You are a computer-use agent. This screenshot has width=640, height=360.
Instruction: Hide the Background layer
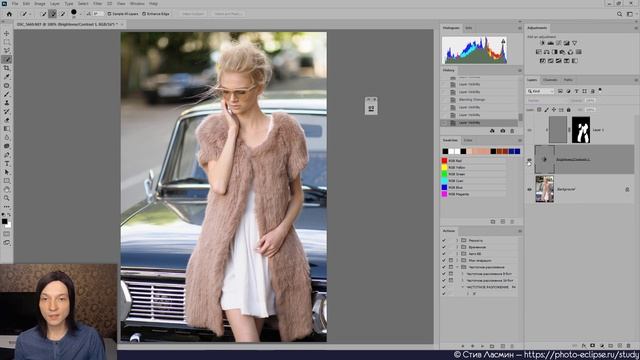(530, 189)
